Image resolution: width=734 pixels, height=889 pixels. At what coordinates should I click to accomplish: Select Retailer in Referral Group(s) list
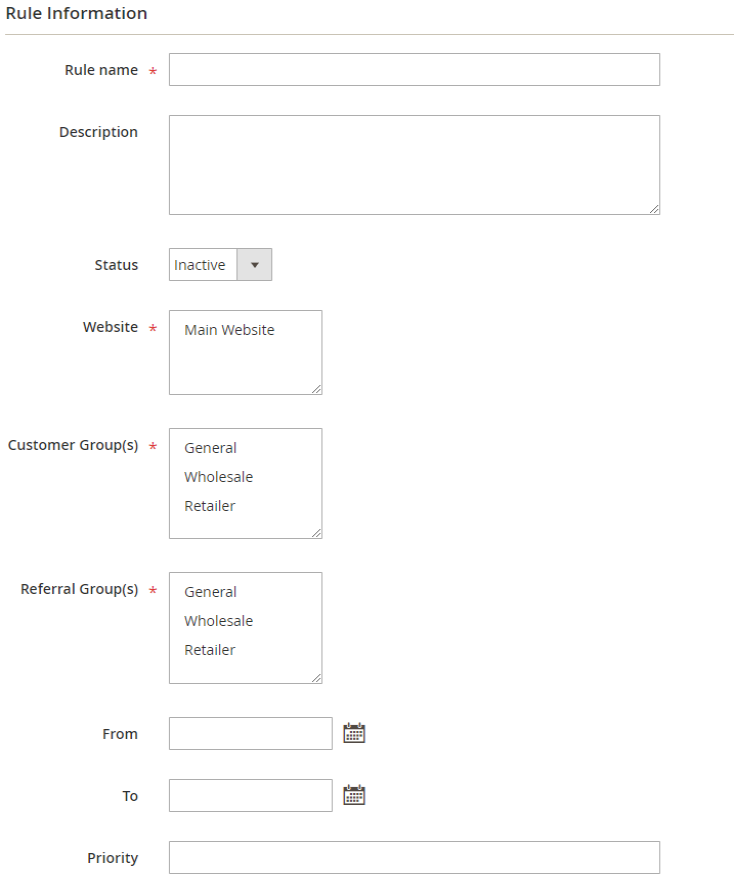(210, 650)
